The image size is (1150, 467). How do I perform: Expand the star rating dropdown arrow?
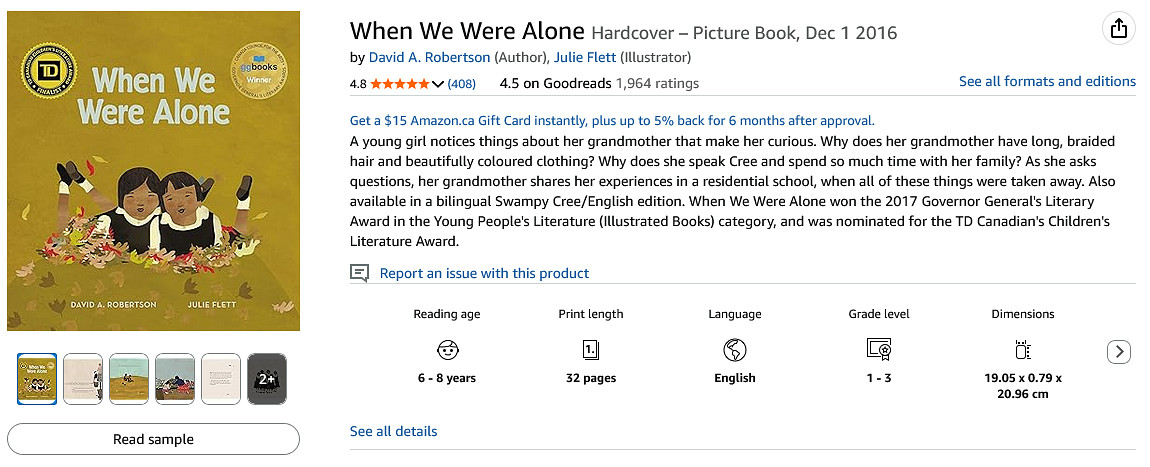click(438, 84)
